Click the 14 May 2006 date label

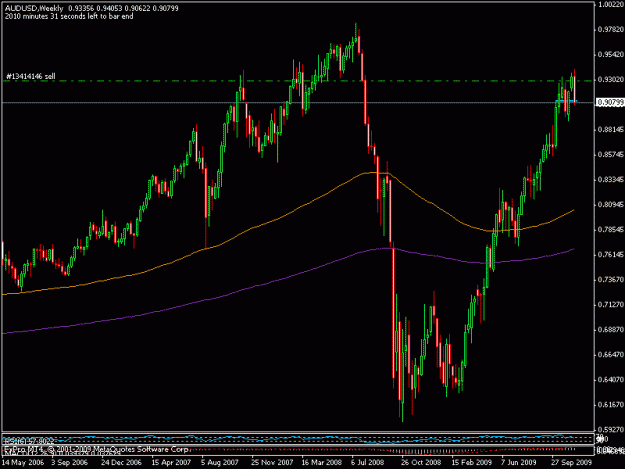23,463
